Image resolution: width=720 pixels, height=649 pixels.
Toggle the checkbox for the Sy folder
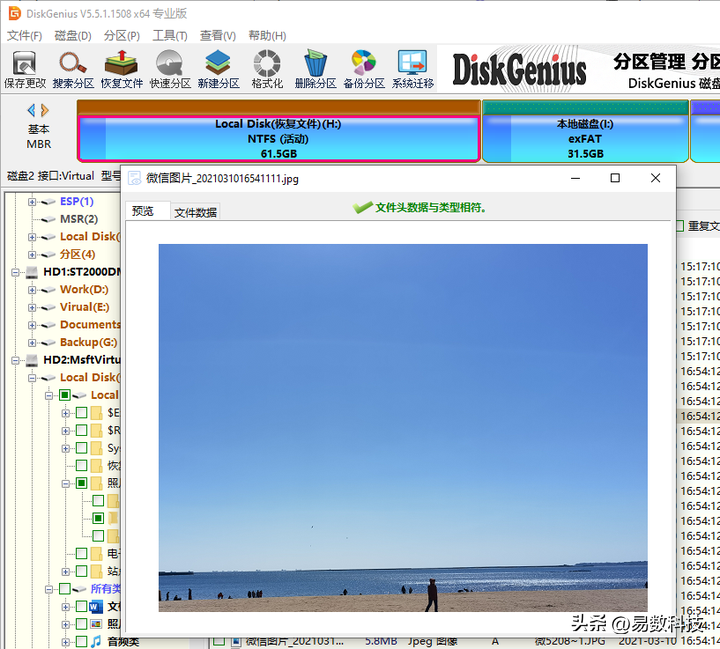click(x=81, y=448)
